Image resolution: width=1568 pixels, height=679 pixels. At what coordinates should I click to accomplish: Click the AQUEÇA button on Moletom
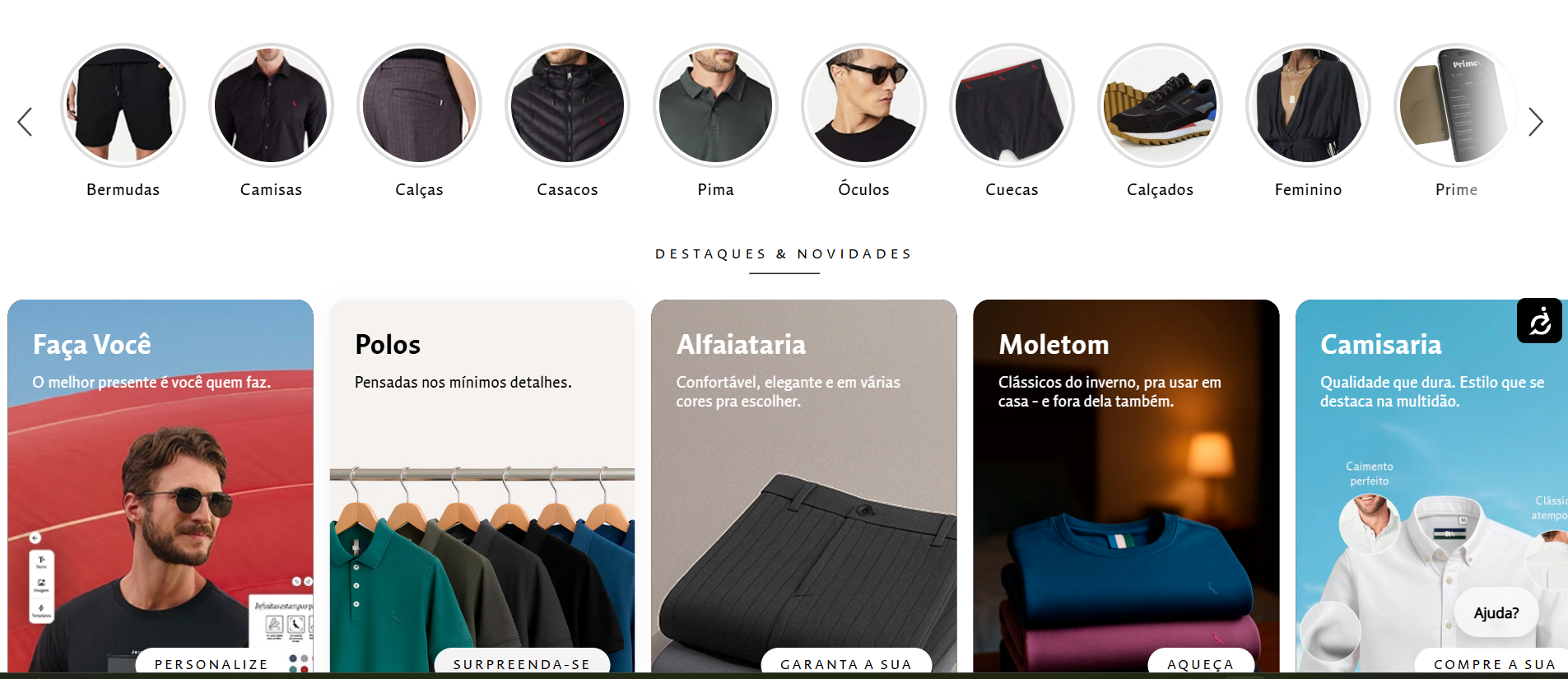coord(1201,663)
